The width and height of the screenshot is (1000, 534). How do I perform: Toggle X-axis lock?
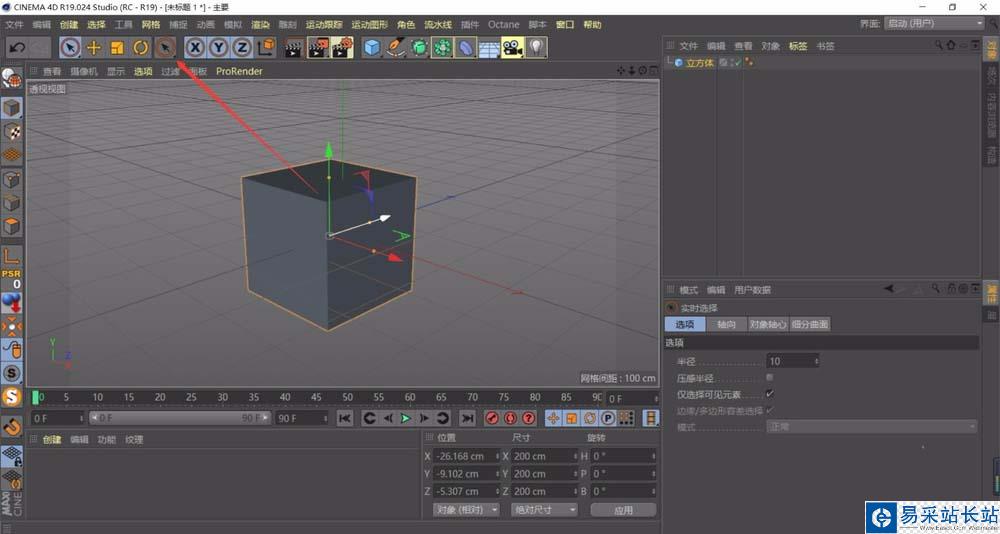pyautogui.click(x=195, y=47)
